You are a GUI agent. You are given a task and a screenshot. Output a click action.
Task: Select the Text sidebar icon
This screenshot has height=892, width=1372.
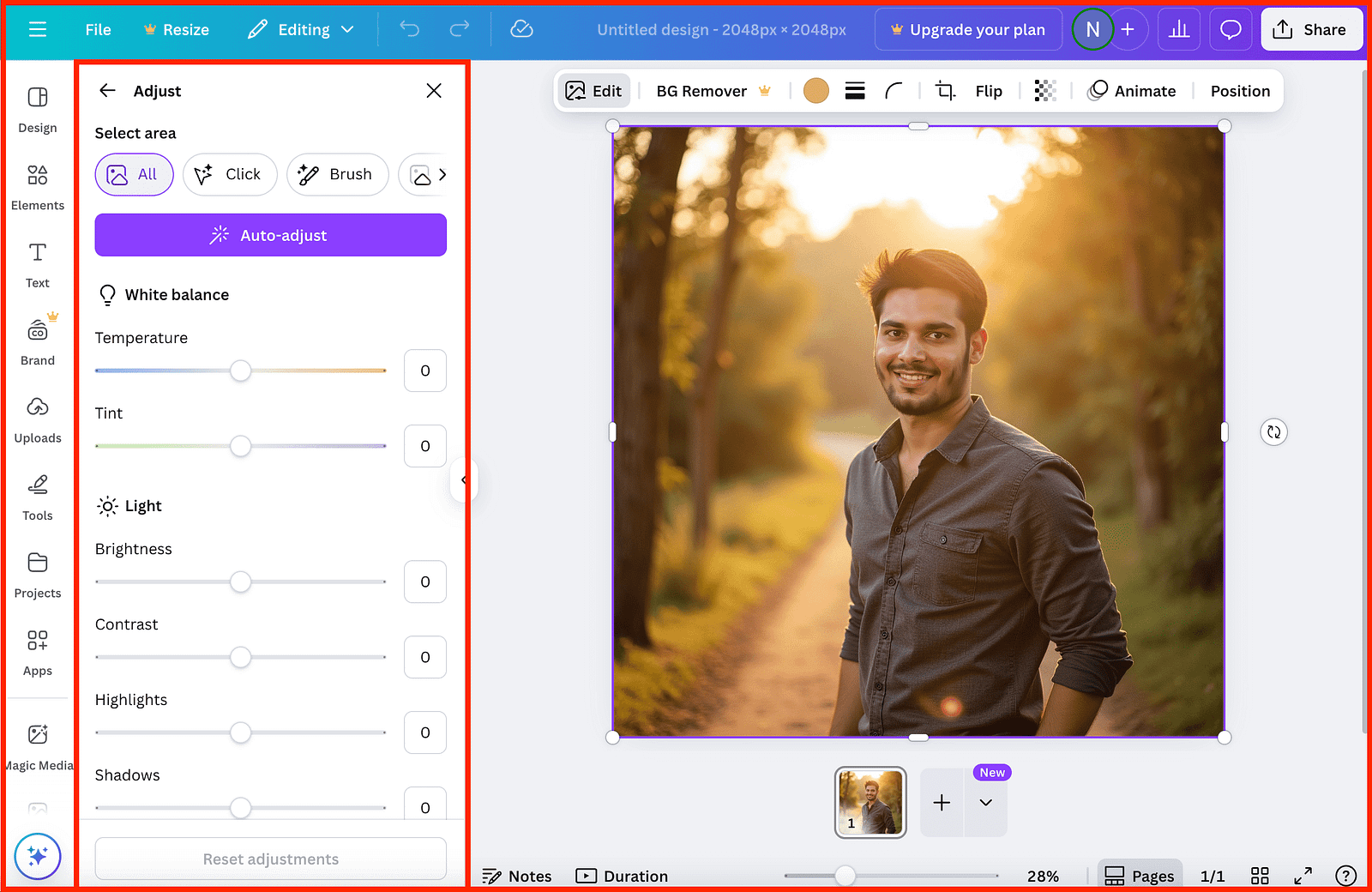38,262
